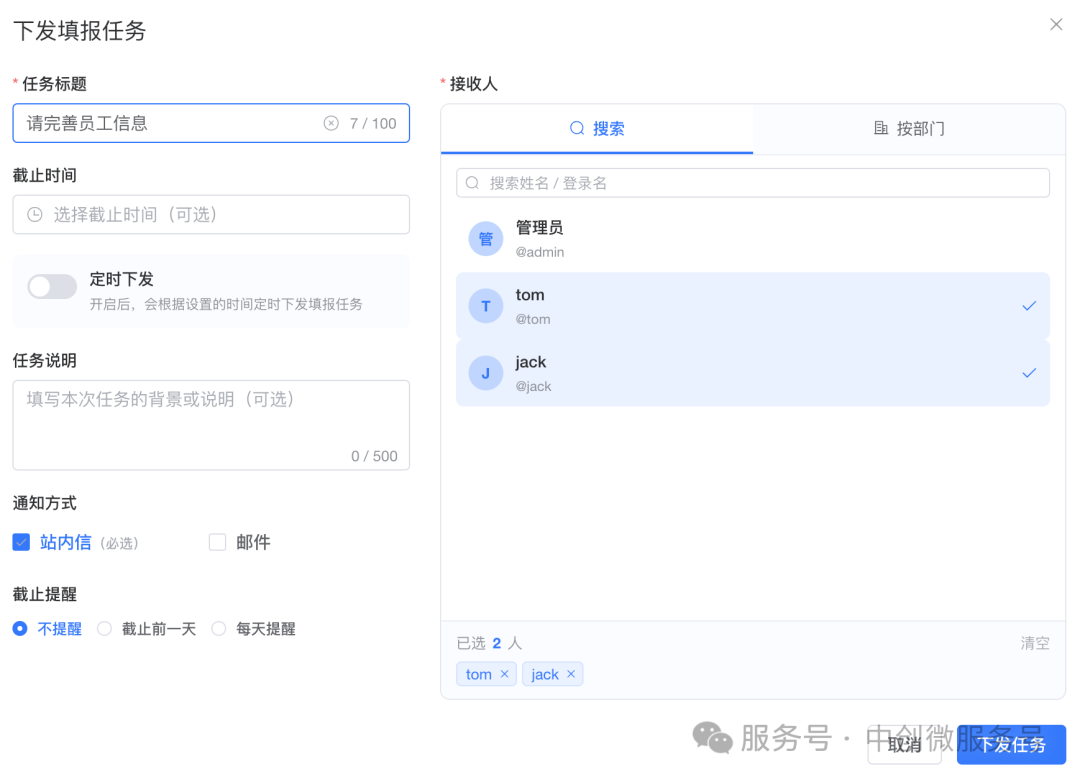Click the checkmark on the tom row
Image resolution: width=1080 pixels, height=782 pixels.
[x=1029, y=306]
